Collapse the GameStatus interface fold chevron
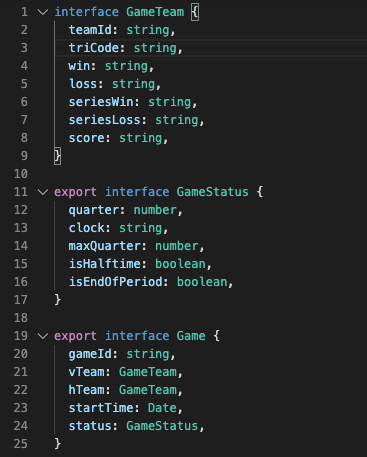Viewport: 367px width, 457px height. 43,192
